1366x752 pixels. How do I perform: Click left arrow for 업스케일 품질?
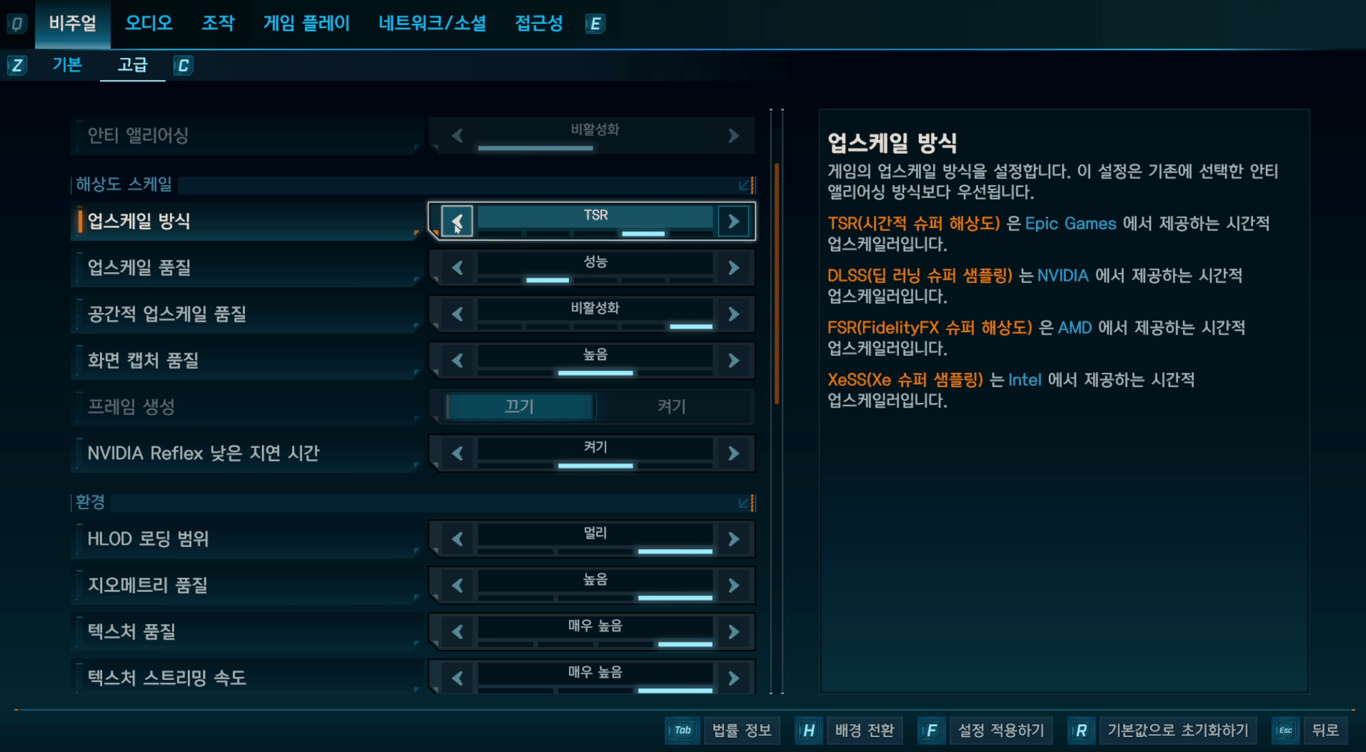coord(457,267)
